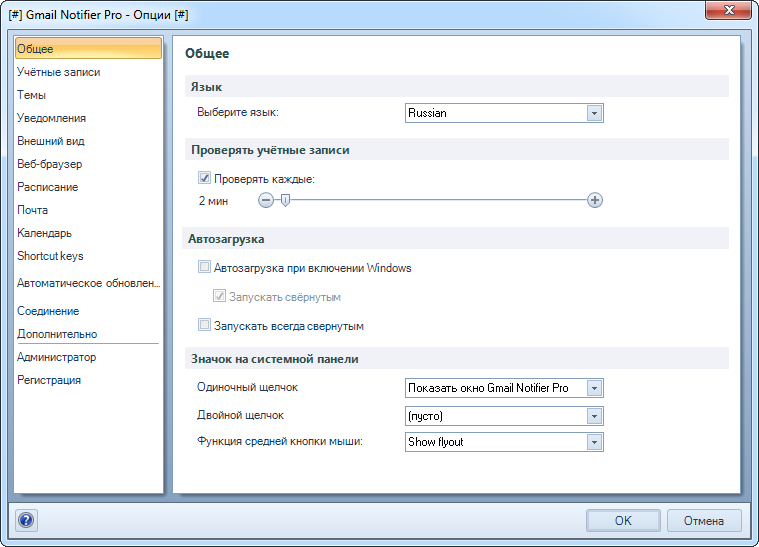Open the Russian language dropdown
This screenshot has width=759, height=547.
pyautogui.click(x=504, y=113)
